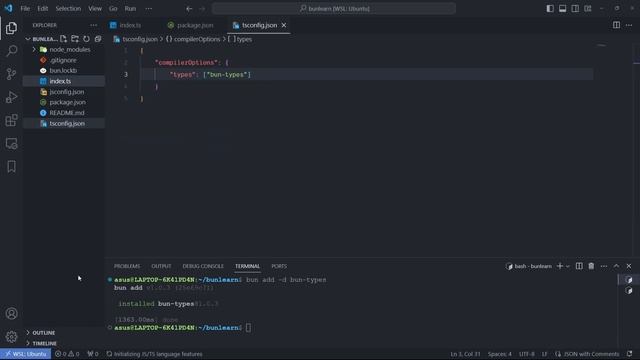Open .gitignore in the file tree
The width and height of the screenshot is (640, 360).
click(x=64, y=60)
